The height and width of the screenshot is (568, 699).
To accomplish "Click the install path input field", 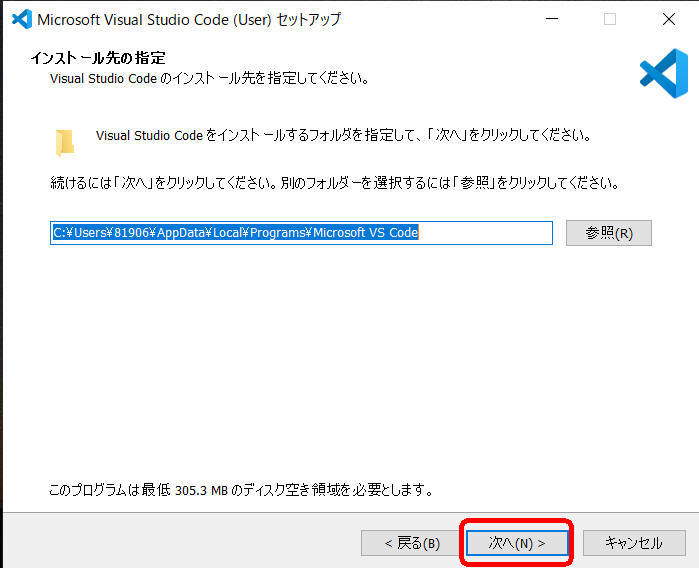I will (x=301, y=233).
